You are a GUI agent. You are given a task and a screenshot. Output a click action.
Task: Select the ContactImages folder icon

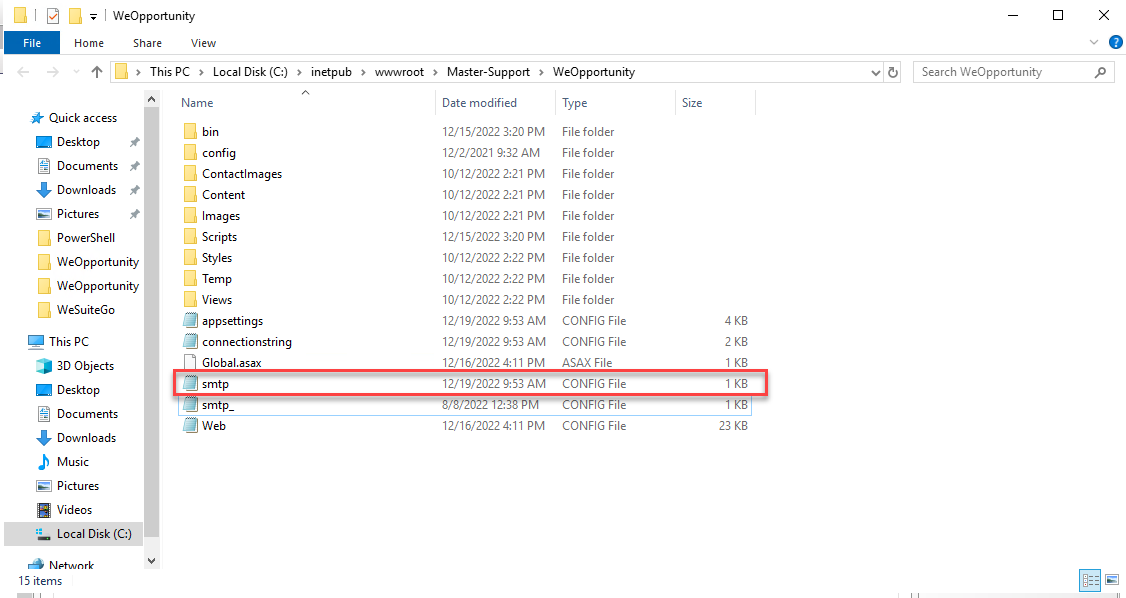(190, 174)
